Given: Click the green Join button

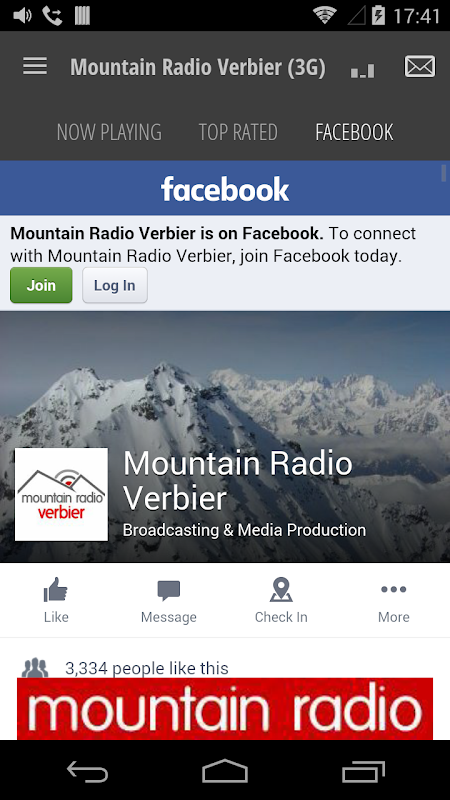Looking at the screenshot, I should click(x=41, y=285).
